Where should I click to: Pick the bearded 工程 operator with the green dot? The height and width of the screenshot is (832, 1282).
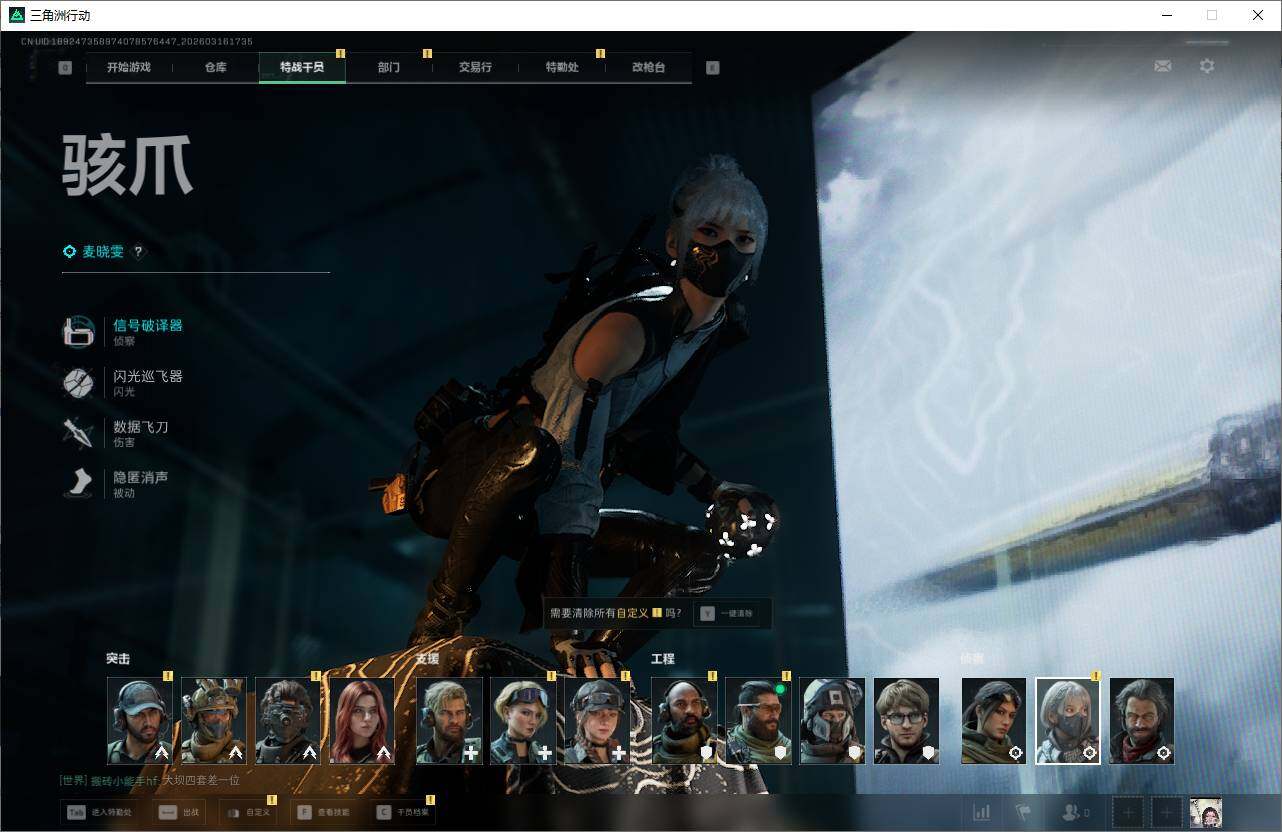(758, 721)
